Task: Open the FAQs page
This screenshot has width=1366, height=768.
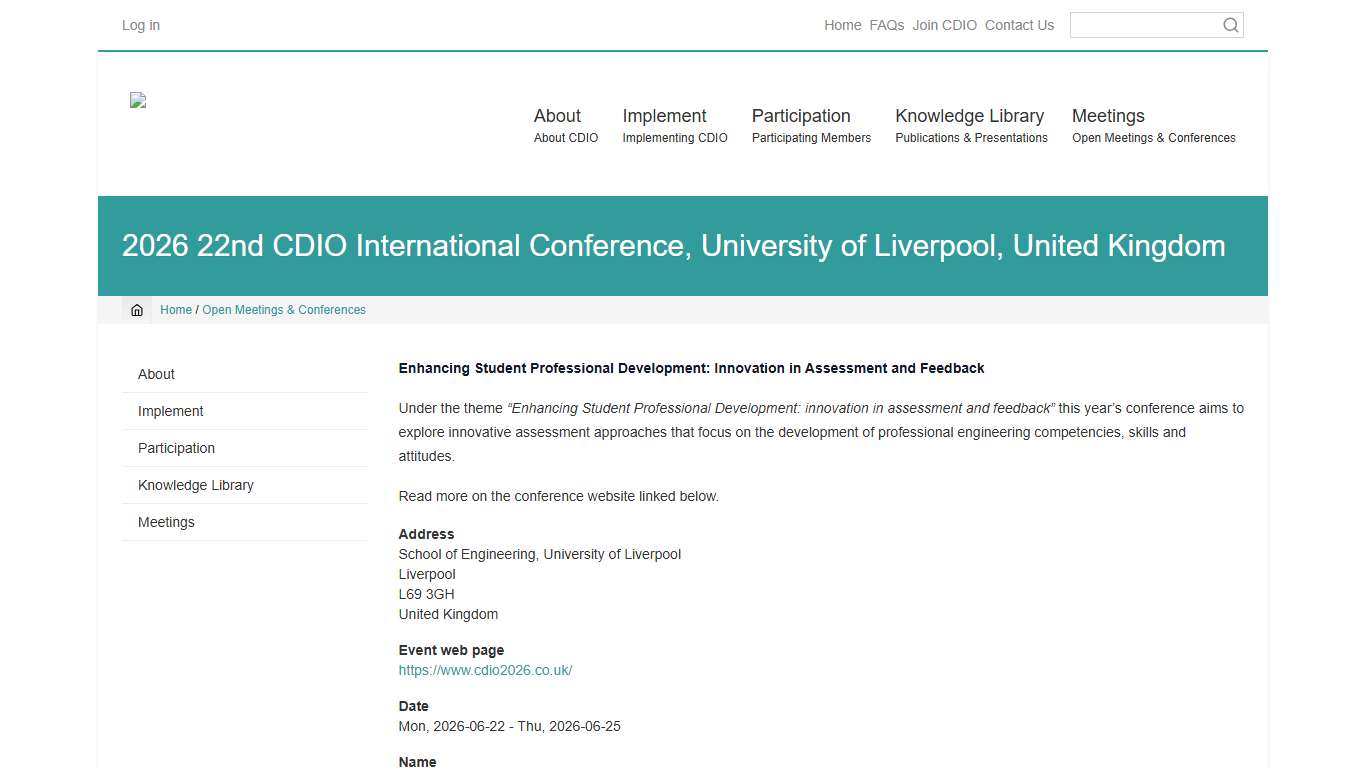Action: [887, 25]
